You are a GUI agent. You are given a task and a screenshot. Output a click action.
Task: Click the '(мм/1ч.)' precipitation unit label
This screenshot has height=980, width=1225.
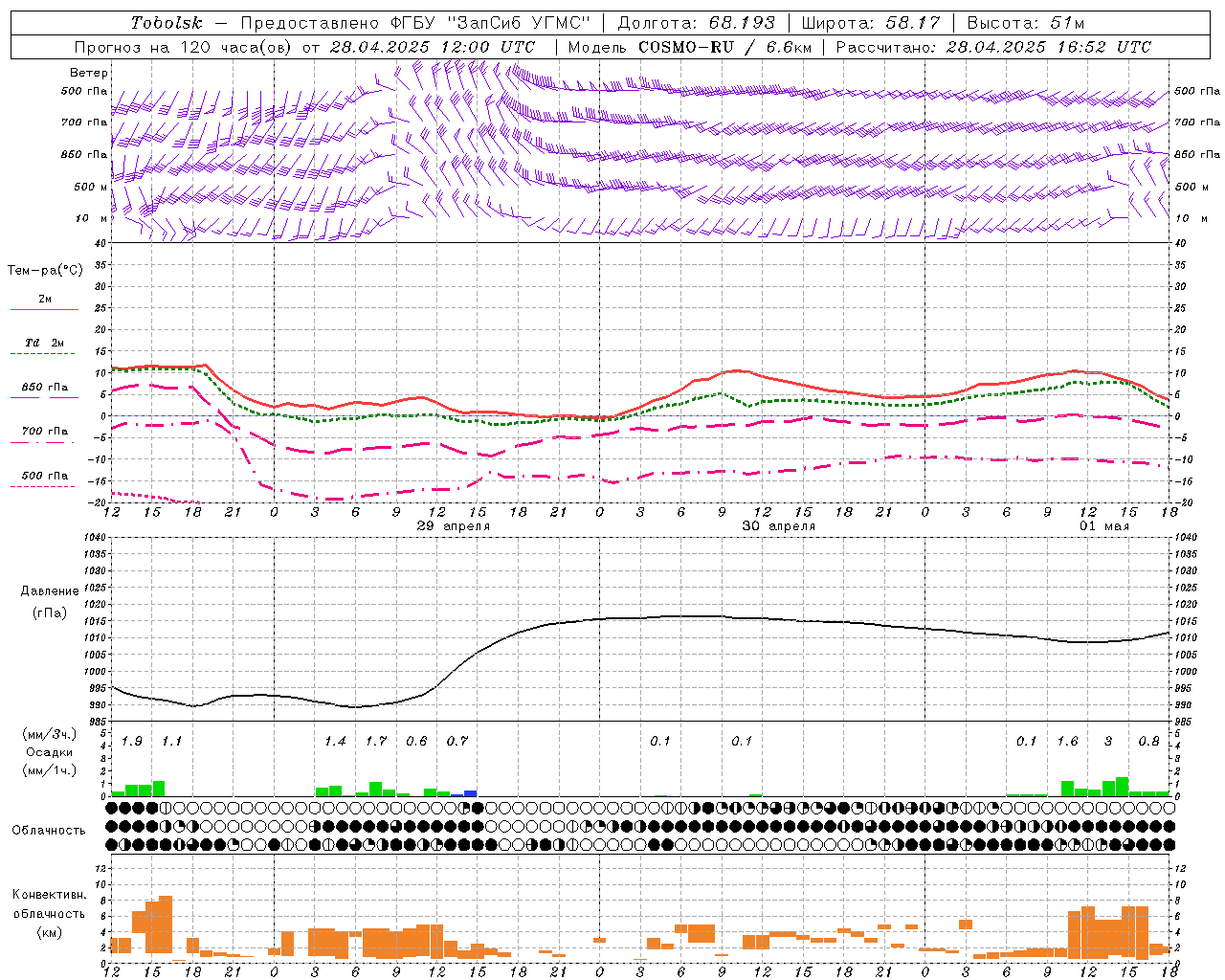50,771
